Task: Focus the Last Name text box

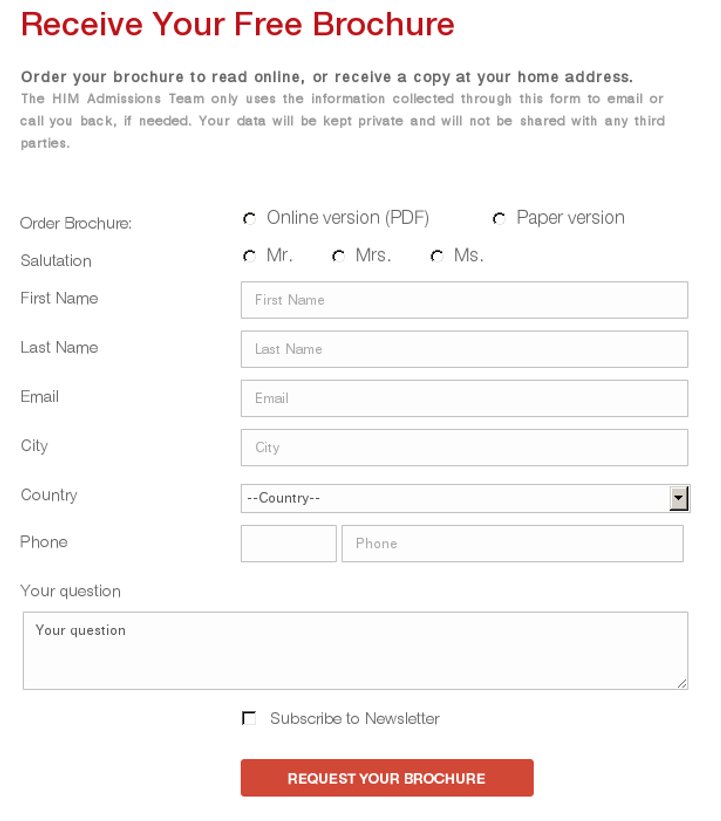Action: tap(464, 349)
